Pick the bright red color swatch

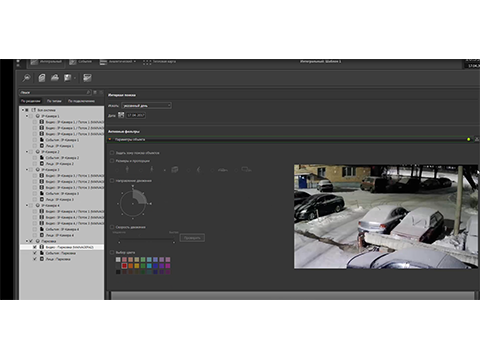tap(124, 266)
